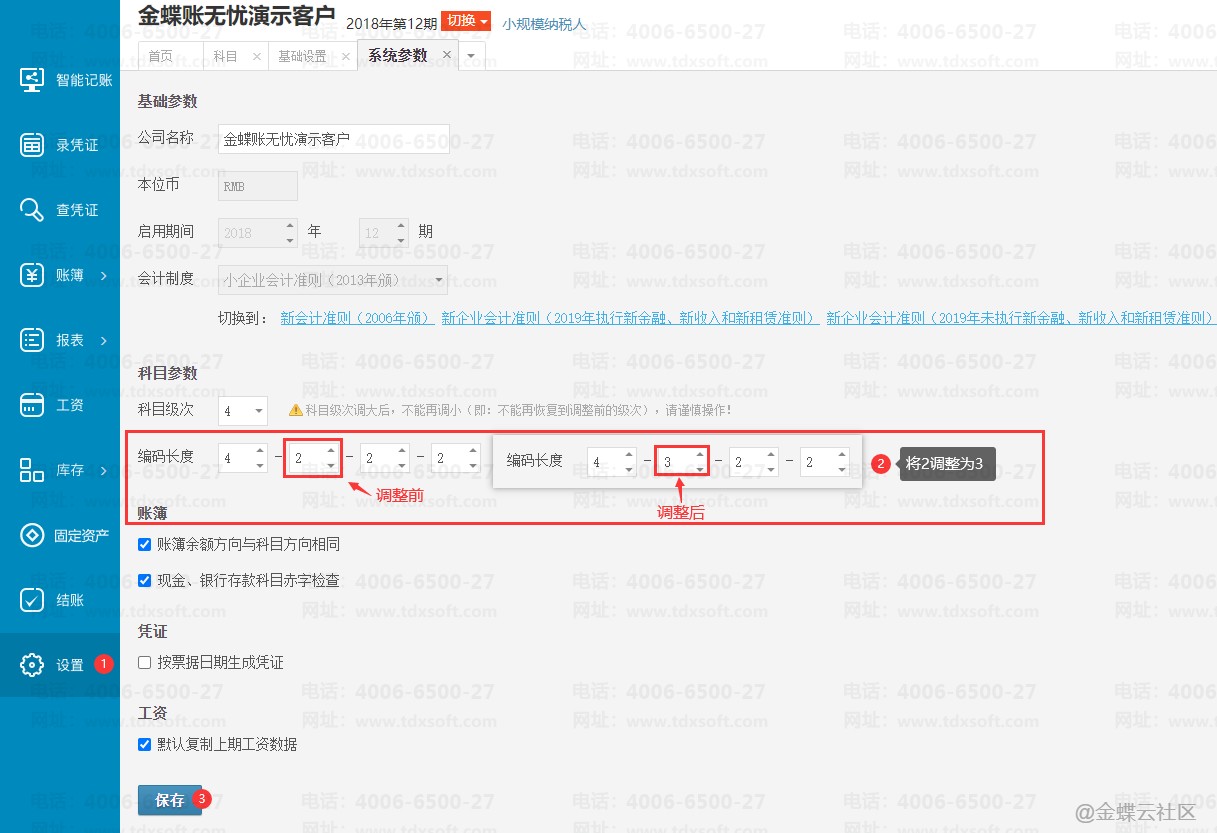1217x833 pixels.
Task: Select the 账簿 ledger icon in sidebar
Action: click(x=32, y=274)
